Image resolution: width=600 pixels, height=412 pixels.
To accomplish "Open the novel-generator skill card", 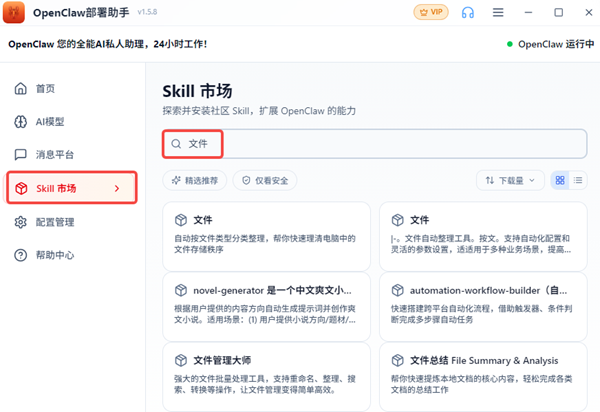I will [266, 307].
